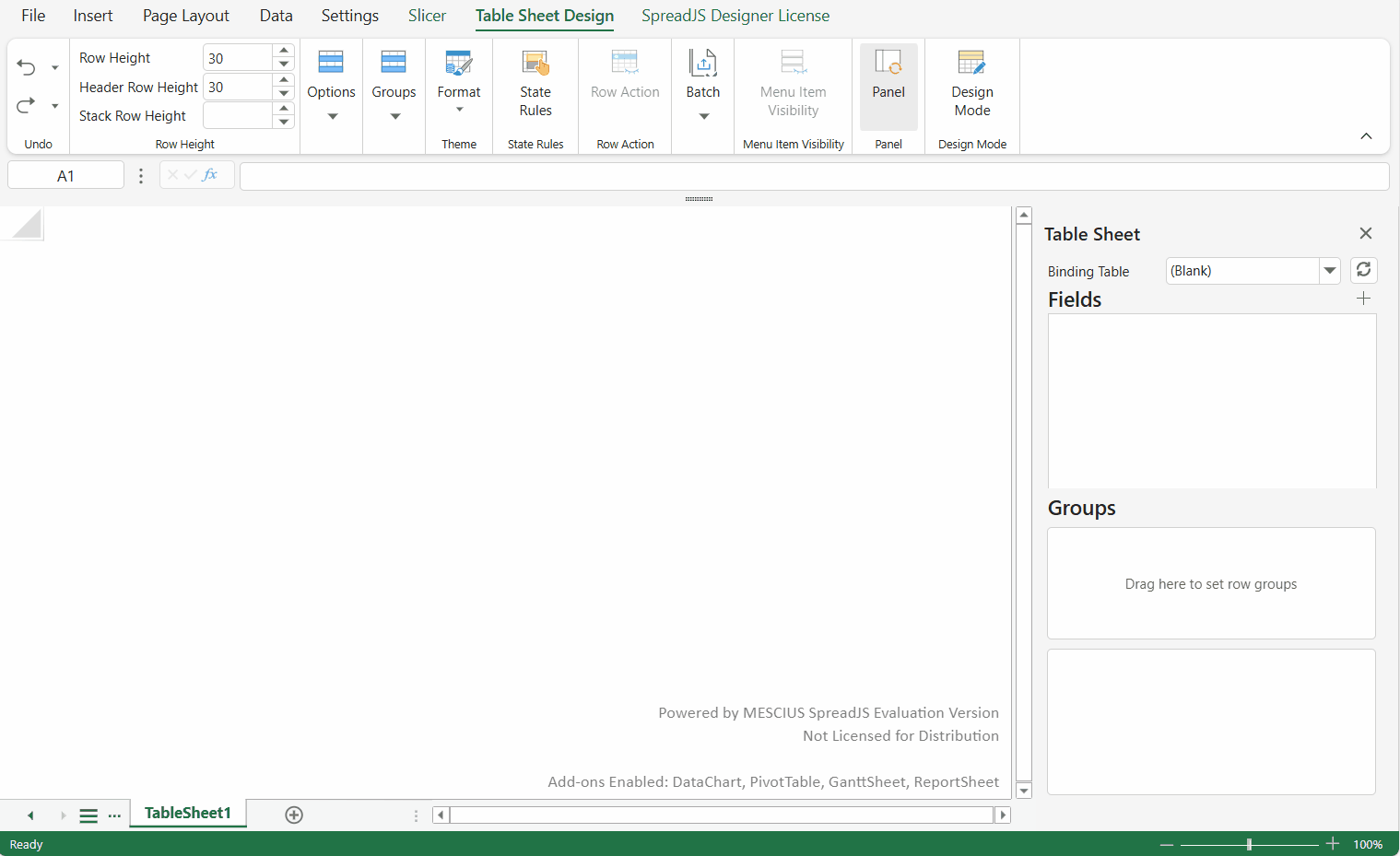The image size is (1400, 856).
Task: Open the Slicer ribbon tab
Action: [427, 16]
